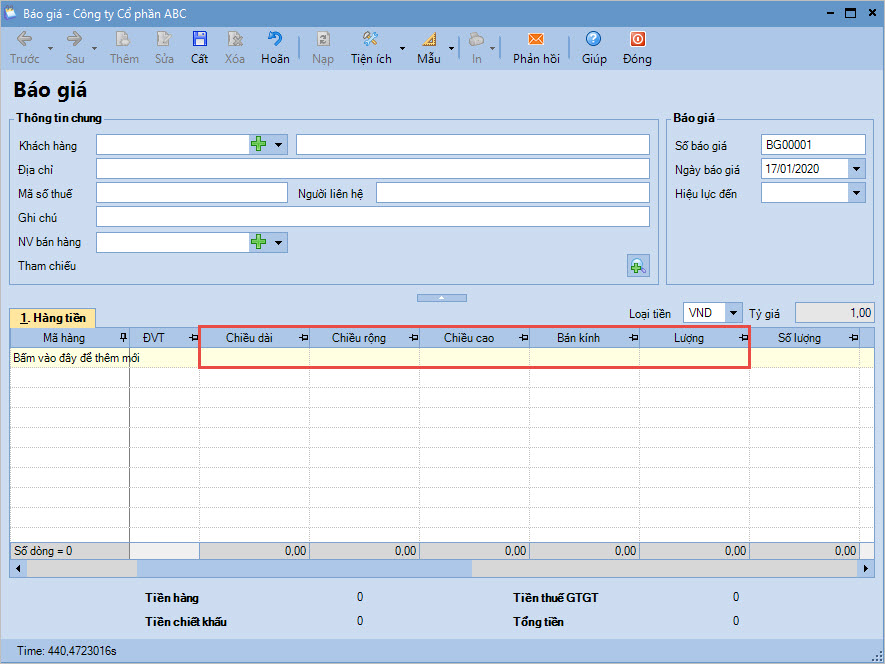Click the Số báo giá input field
The width and height of the screenshot is (885, 664).
coord(812,145)
